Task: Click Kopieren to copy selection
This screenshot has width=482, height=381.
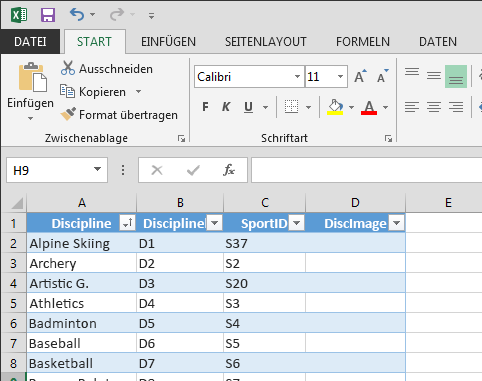Action: click(93, 92)
